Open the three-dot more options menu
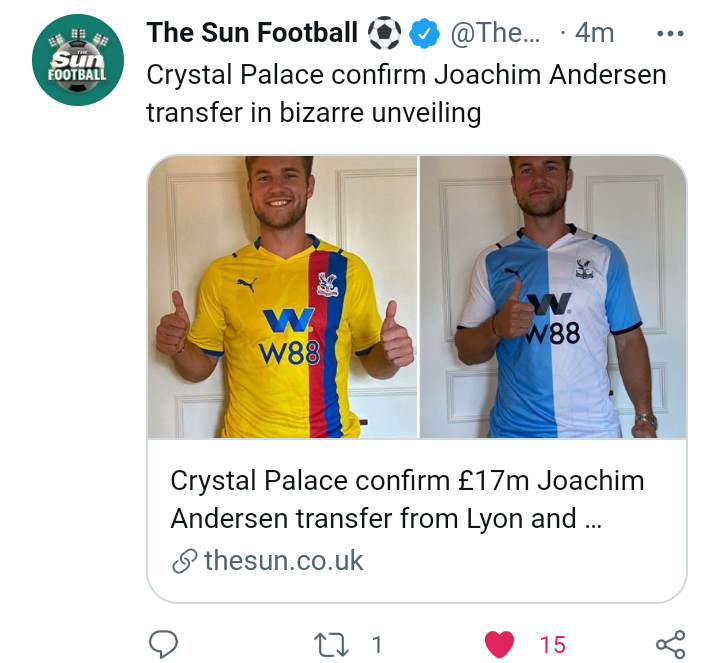This screenshot has height=663, width=720. [670, 34]
